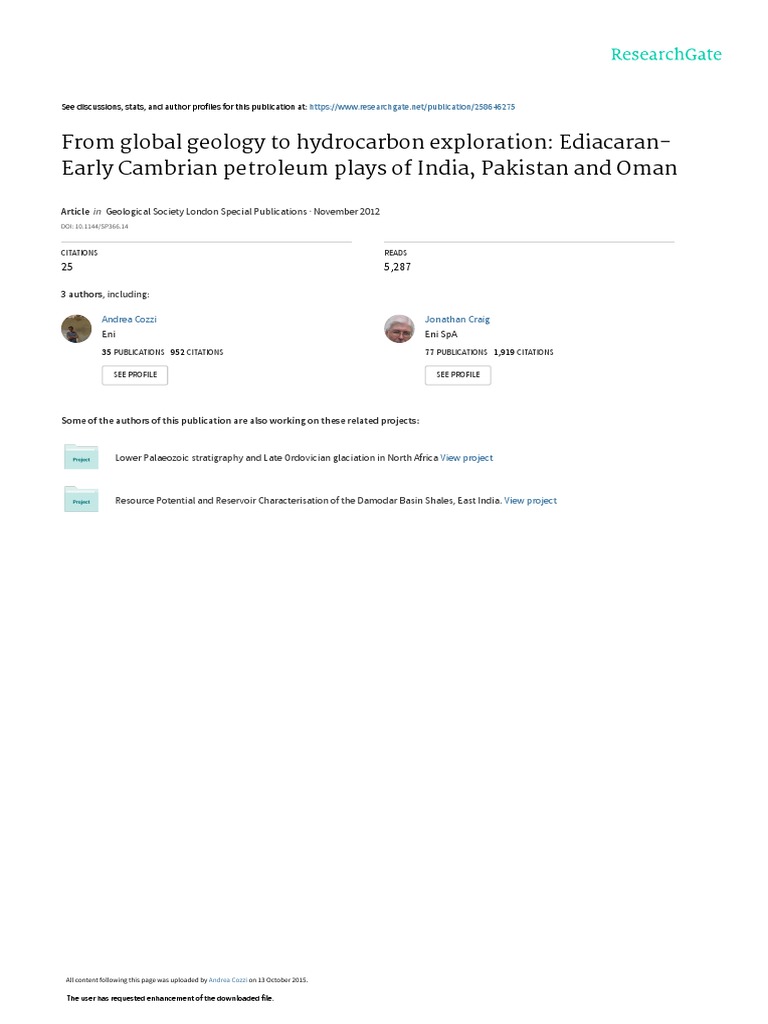Click the ResearchGate logo
The image size is (768, 1024).
(666, 54)
